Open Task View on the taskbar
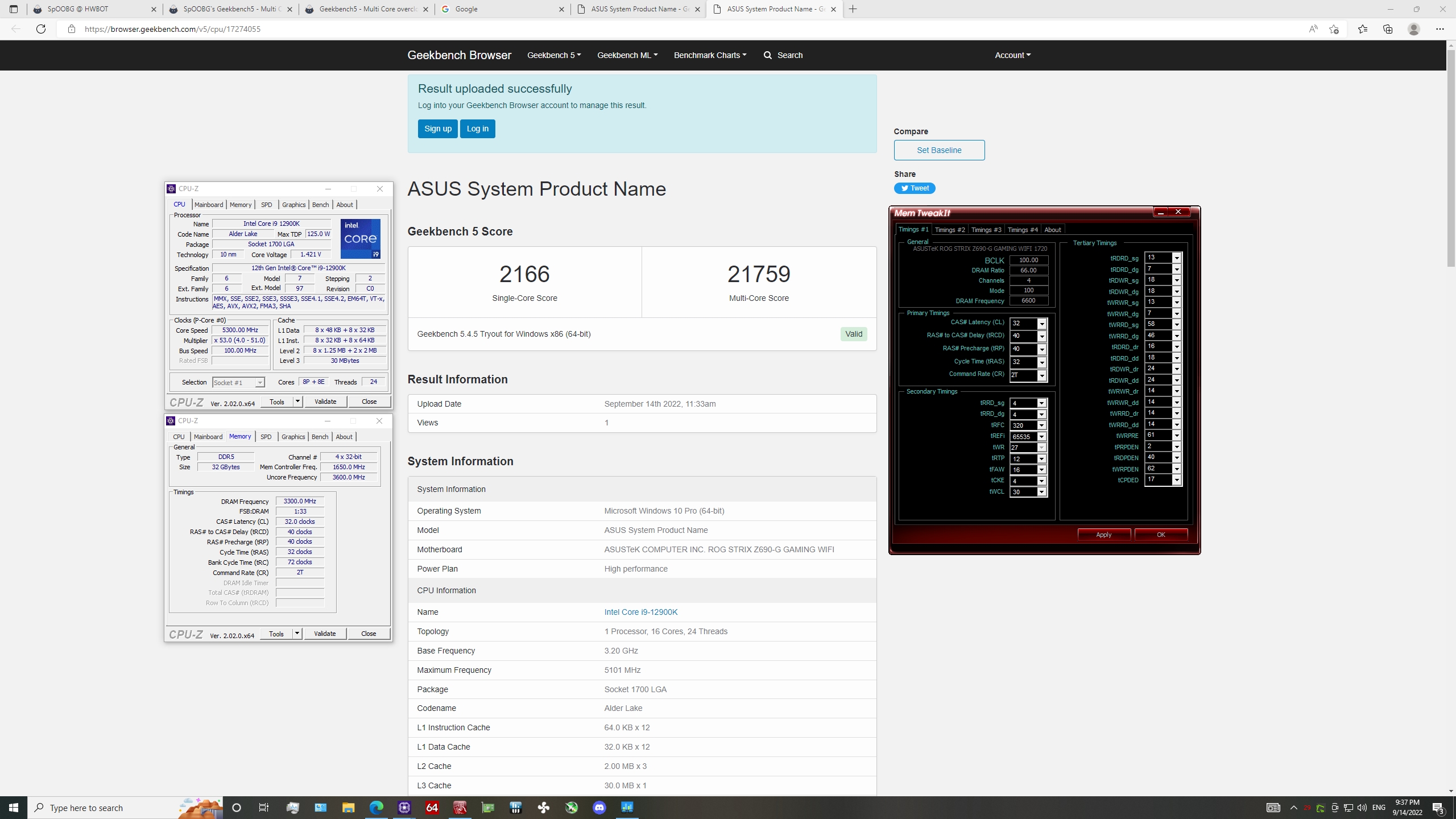 tap(264, 808)
